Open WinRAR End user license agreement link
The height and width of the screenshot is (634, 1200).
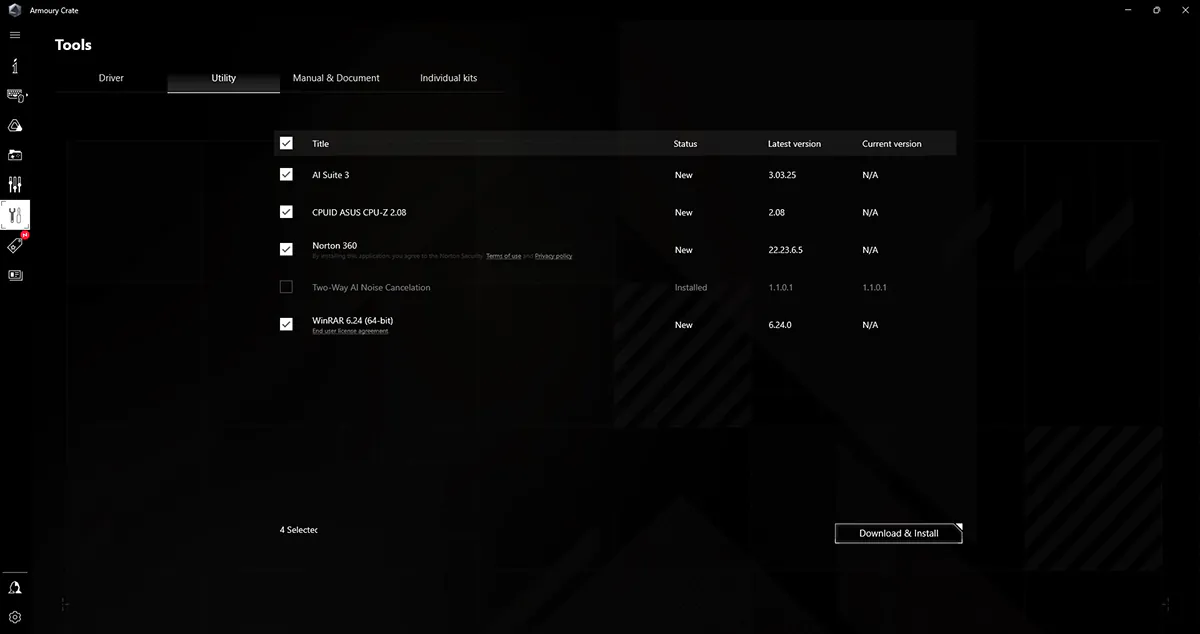click(350, 331)
